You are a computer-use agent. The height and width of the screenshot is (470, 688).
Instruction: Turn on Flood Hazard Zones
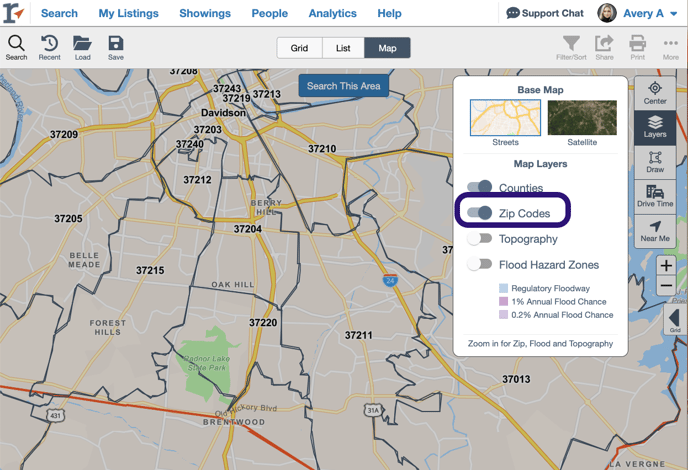[482, 265]
